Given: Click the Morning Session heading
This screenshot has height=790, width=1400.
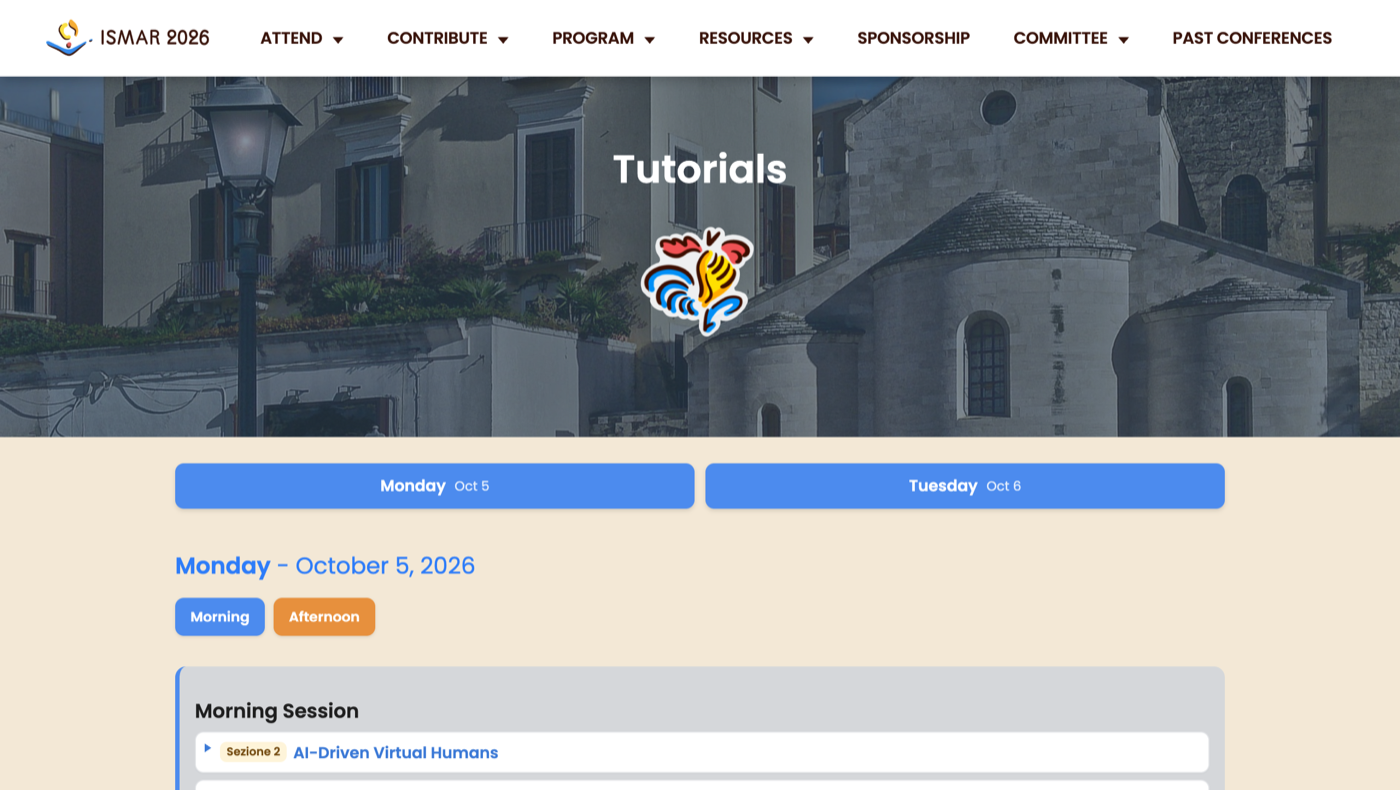Looking at the screenshot, I should point(277,711).
